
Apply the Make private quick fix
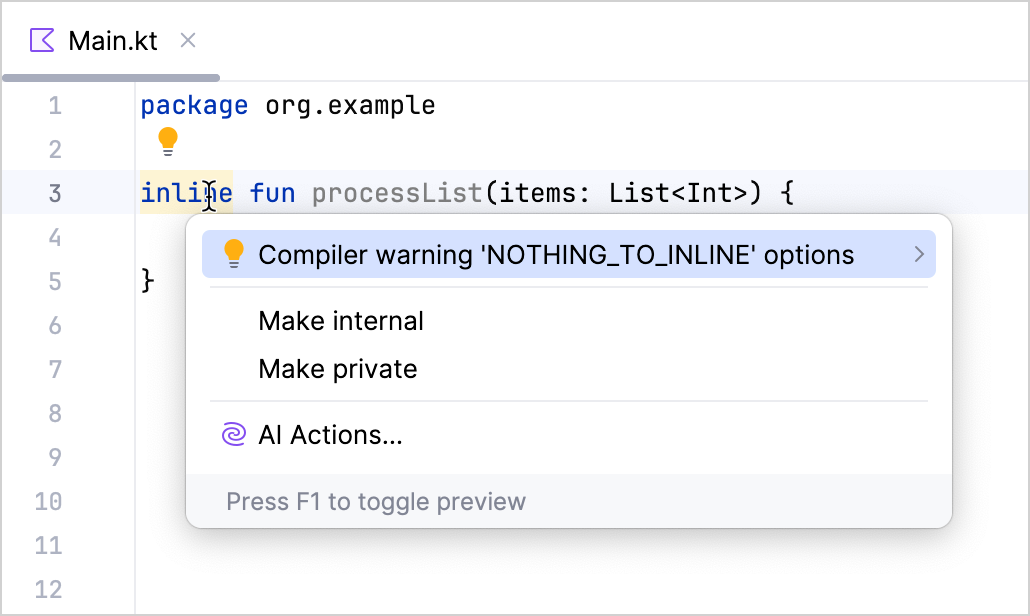click(x=337, y=369)
